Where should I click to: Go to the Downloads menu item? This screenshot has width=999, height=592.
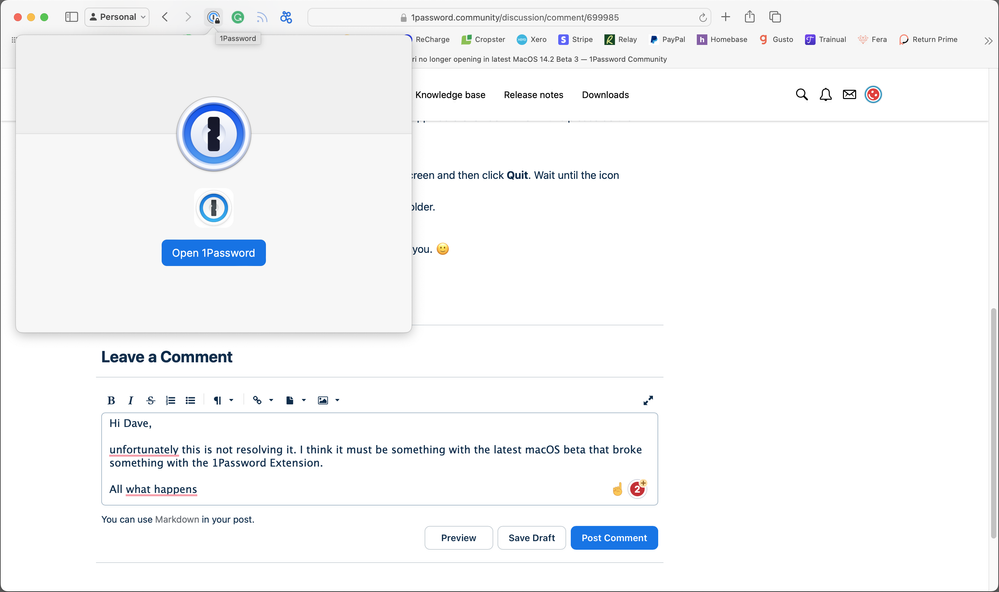[605, 95]
